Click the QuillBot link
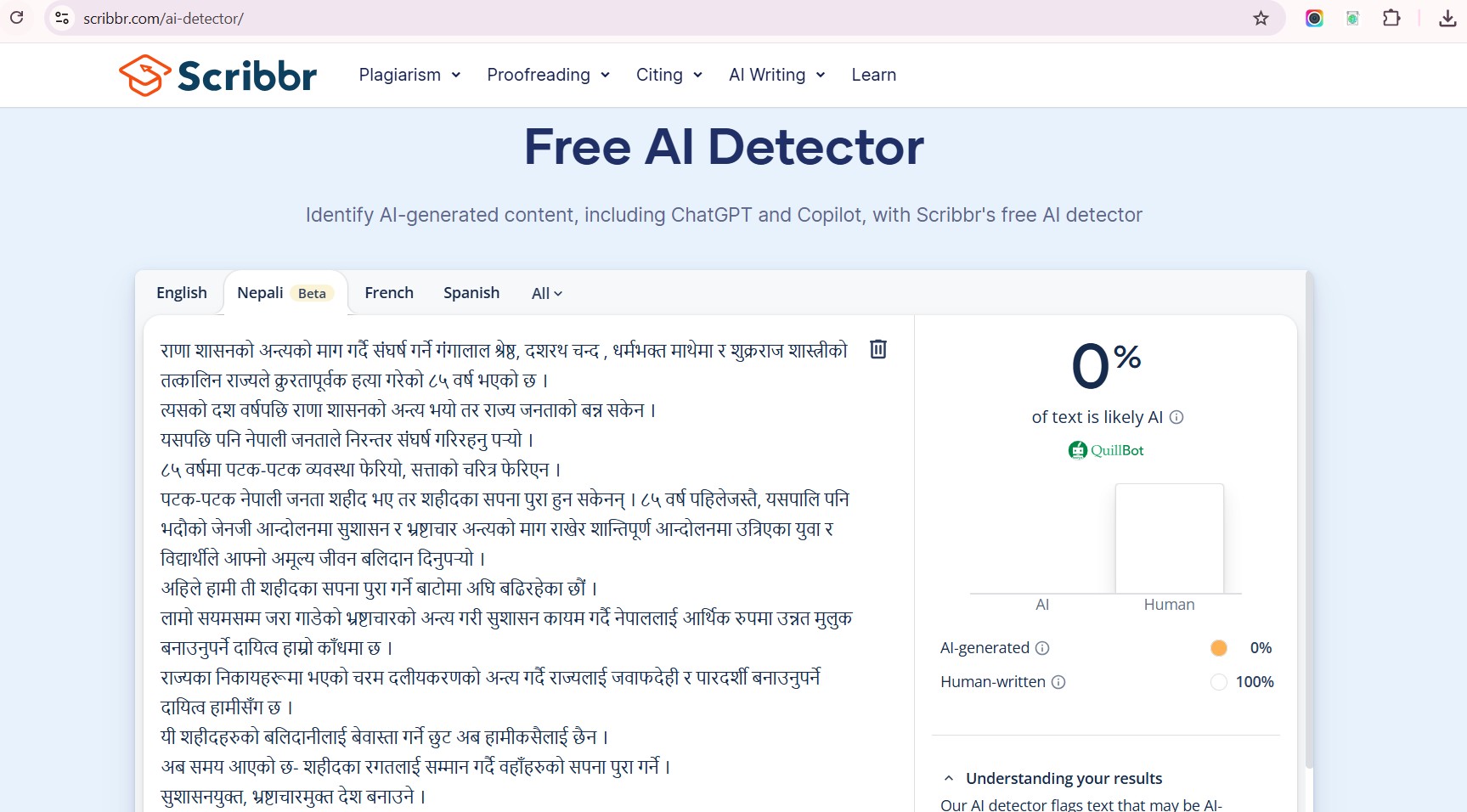The image size is (1467, 812). pos(1106,450)
